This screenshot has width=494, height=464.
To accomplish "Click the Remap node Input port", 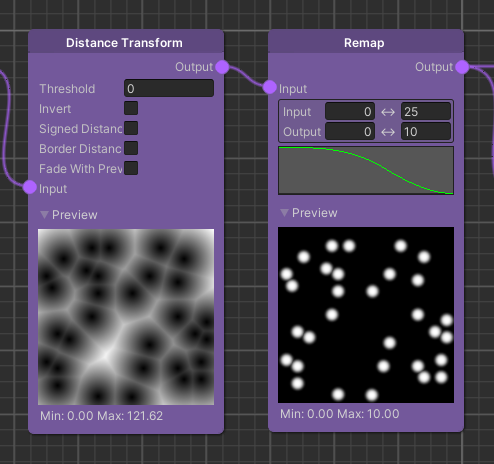I will pos(269,87).
